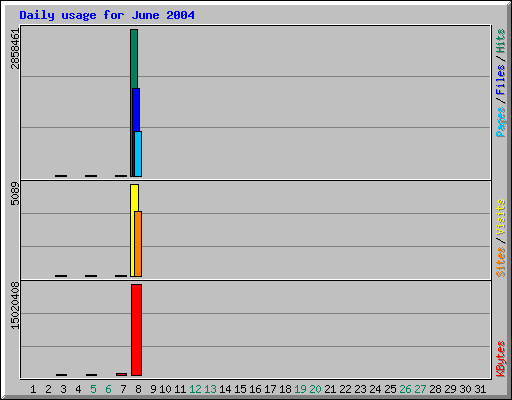The image size is (512, 400).
Task: Click day 17 on the x-axis
Action: click(270, 389)
